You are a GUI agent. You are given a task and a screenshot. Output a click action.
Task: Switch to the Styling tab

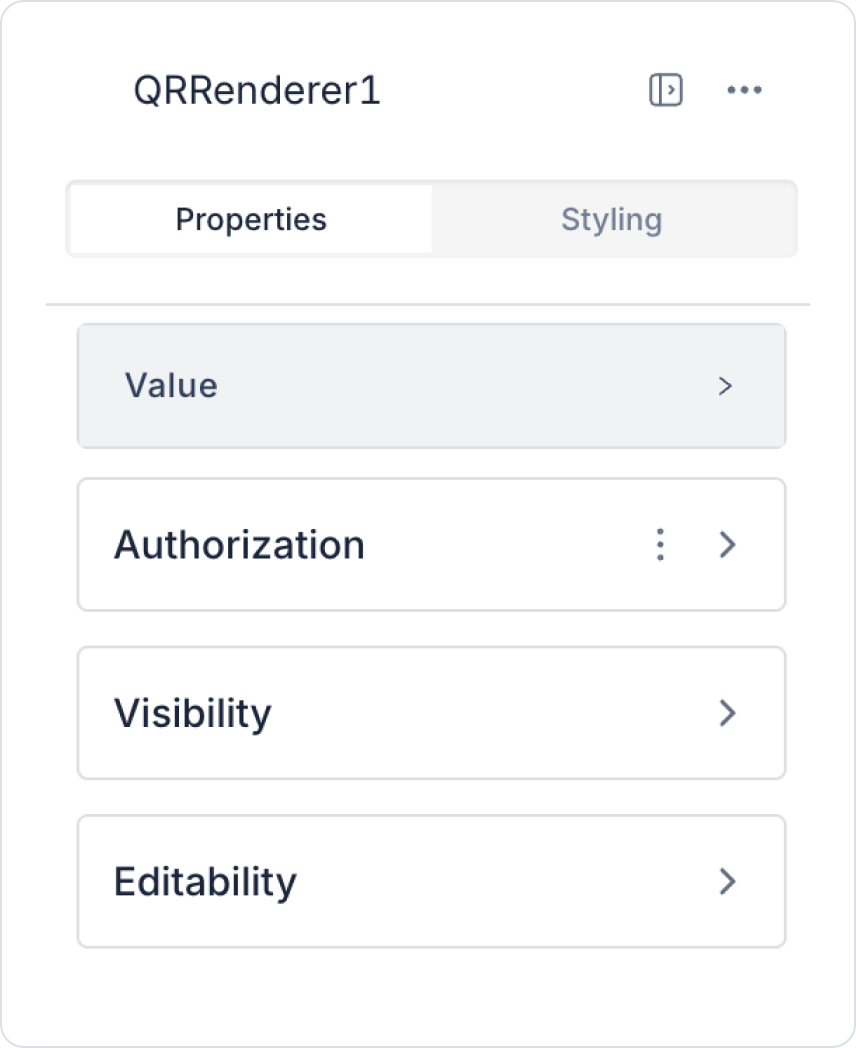pyautogui.click(x=612, y=219)
